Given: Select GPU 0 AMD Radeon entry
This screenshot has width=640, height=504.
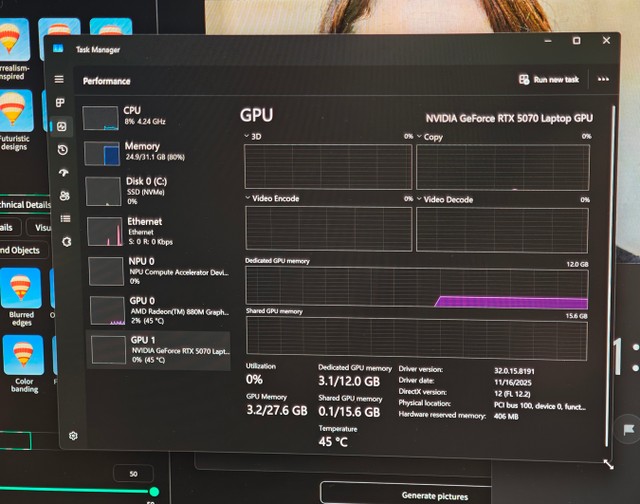Looking at the screenshot, I should pos(160,311).
